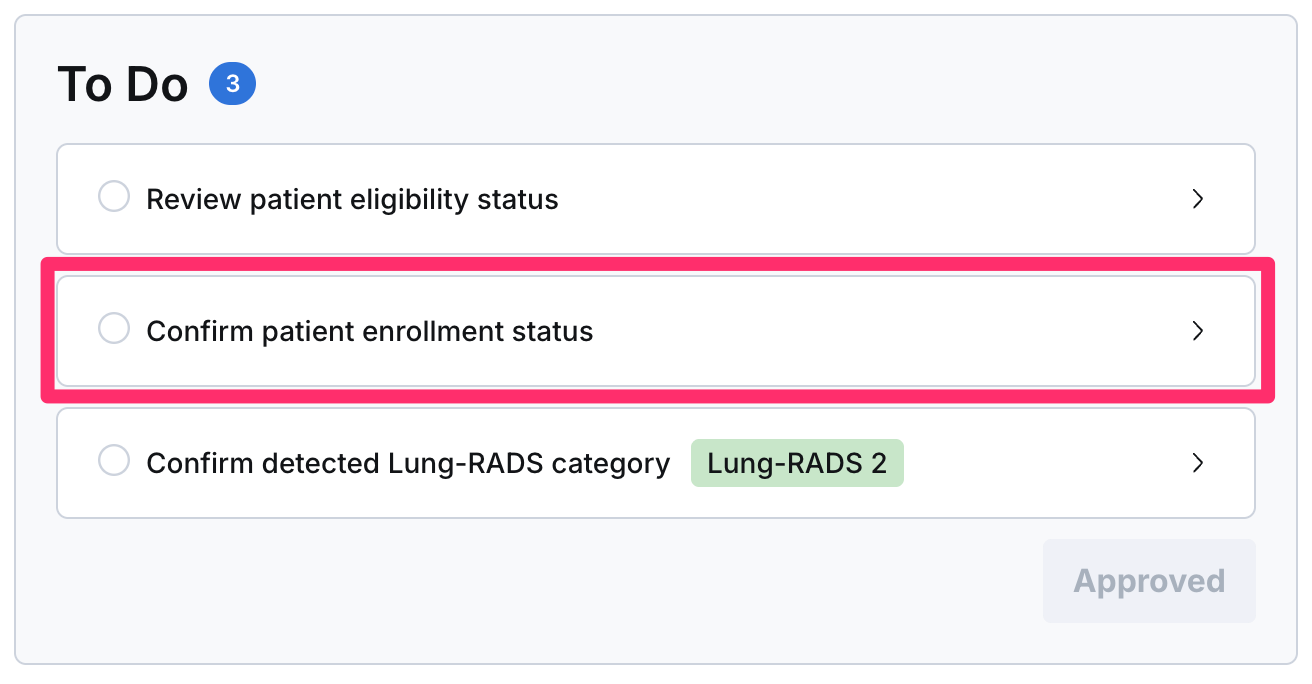The height and width of the screenshot is (684, 1312).
Task: Select the first to-do row card
Action: tap(656, 199)
